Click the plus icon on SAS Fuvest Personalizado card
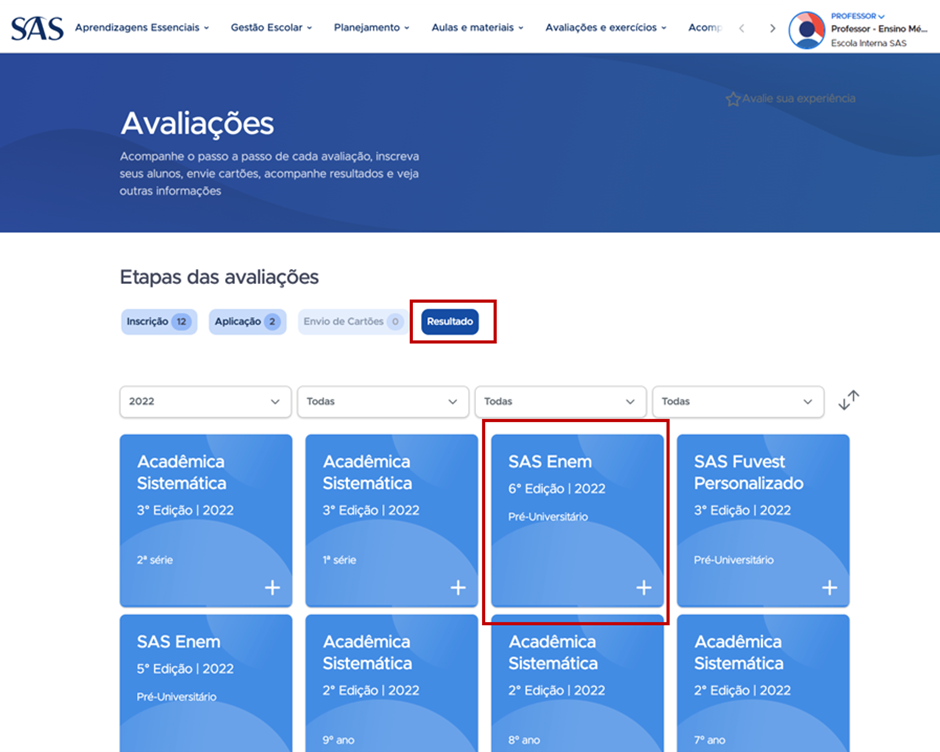Viewport: 940px width, 752px height. (x=830, y=588)
